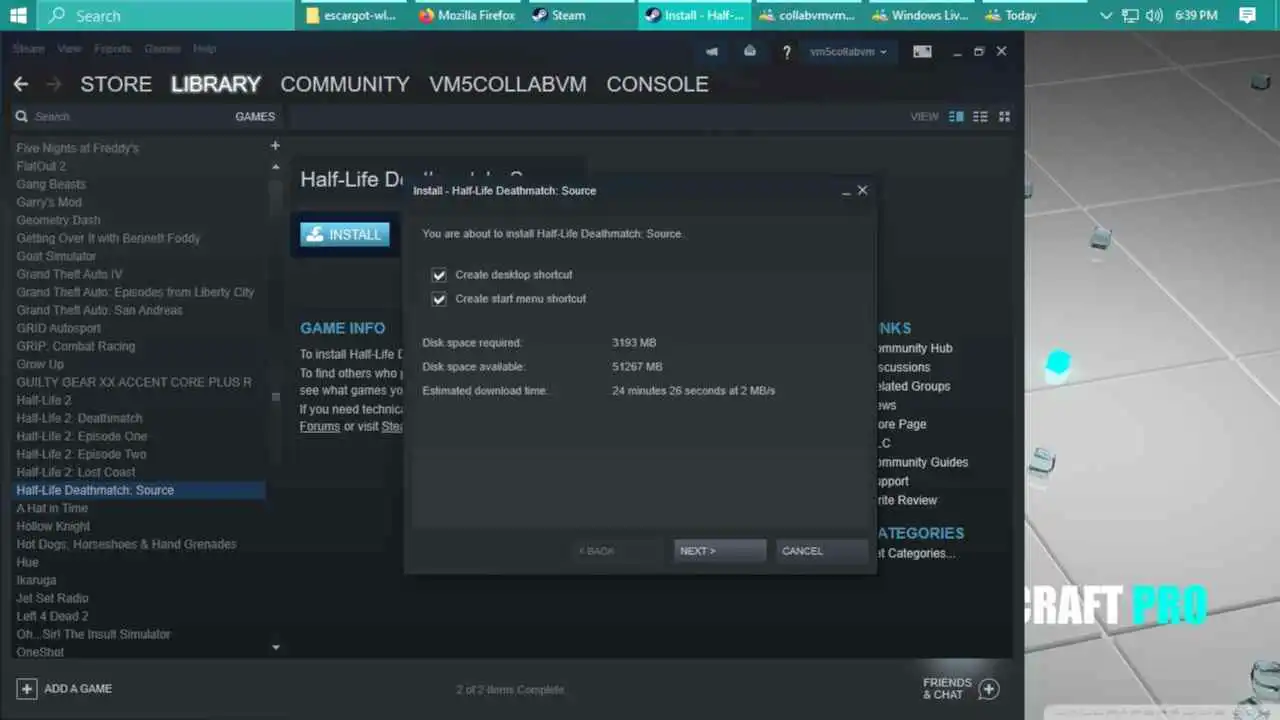
Task: Go to the COMMUNITY tab
Action: [345, 85]
